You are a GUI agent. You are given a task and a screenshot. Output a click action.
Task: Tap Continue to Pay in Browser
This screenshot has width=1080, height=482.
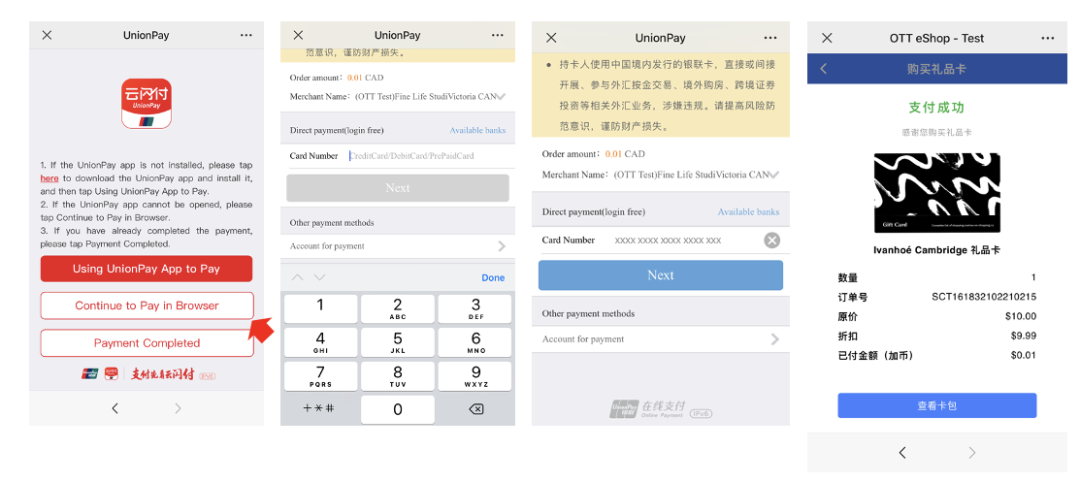(x=147, y=306)
